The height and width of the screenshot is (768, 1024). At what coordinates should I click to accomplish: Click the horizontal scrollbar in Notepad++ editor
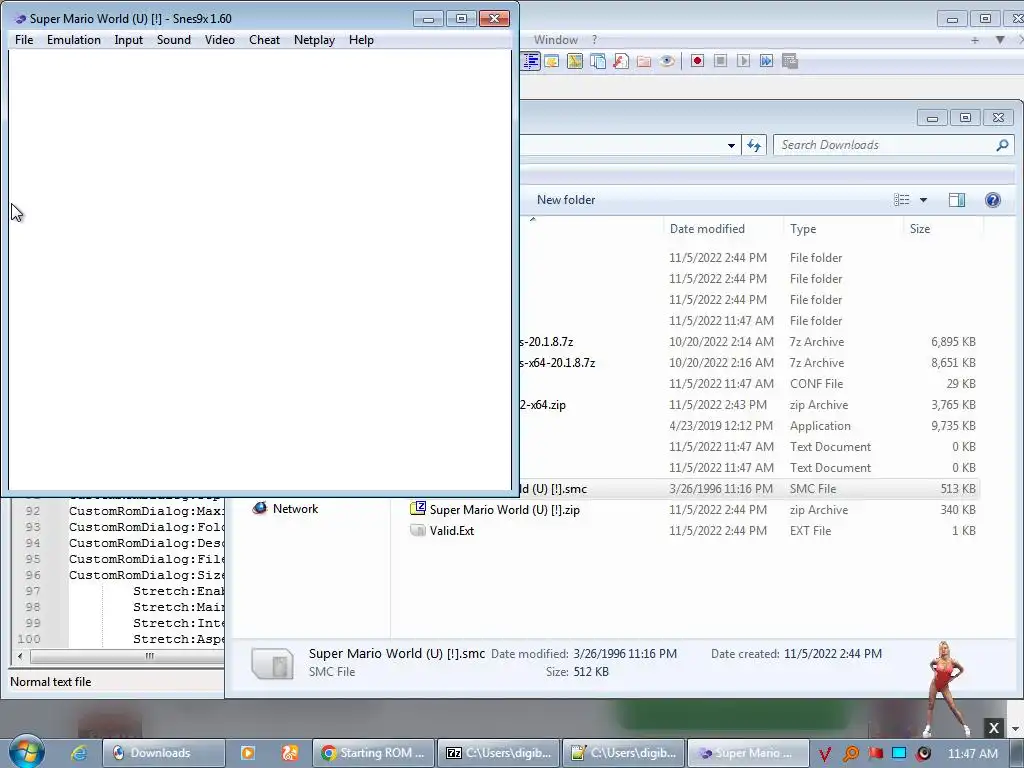coord(127,656)
